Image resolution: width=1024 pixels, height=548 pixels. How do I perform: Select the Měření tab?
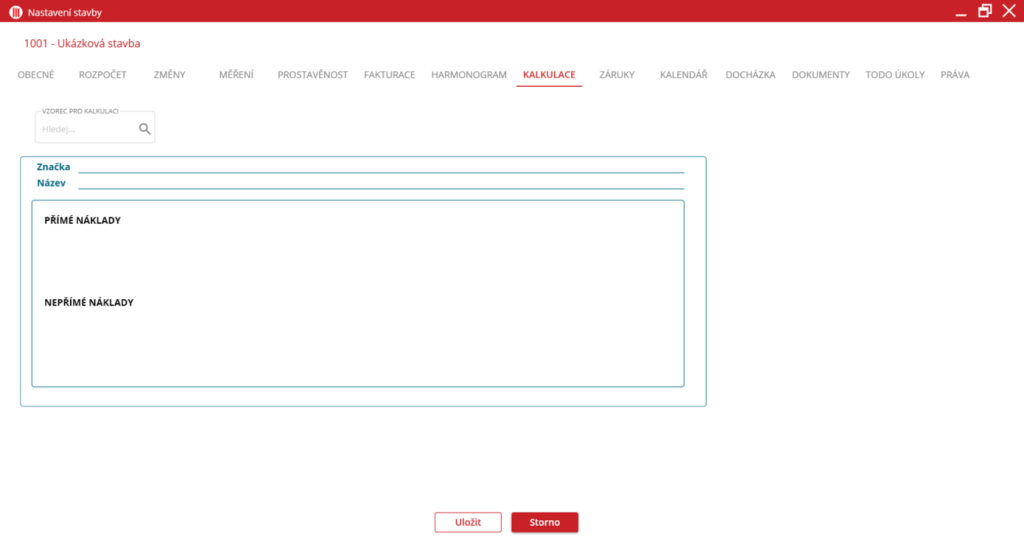pyautogui.click(x=236, y=75)
